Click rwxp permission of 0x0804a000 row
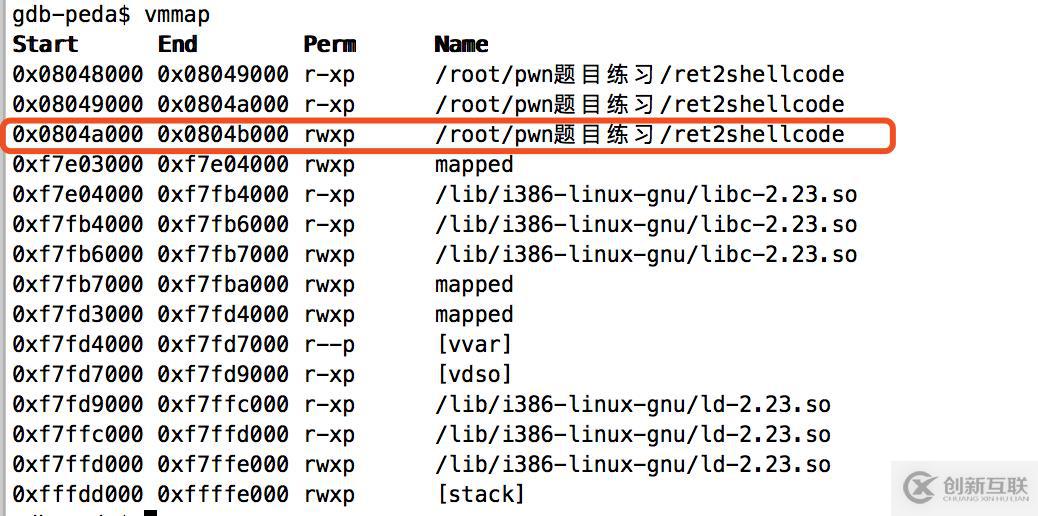The image size is (1038, 516). click(x=330, y=135)
